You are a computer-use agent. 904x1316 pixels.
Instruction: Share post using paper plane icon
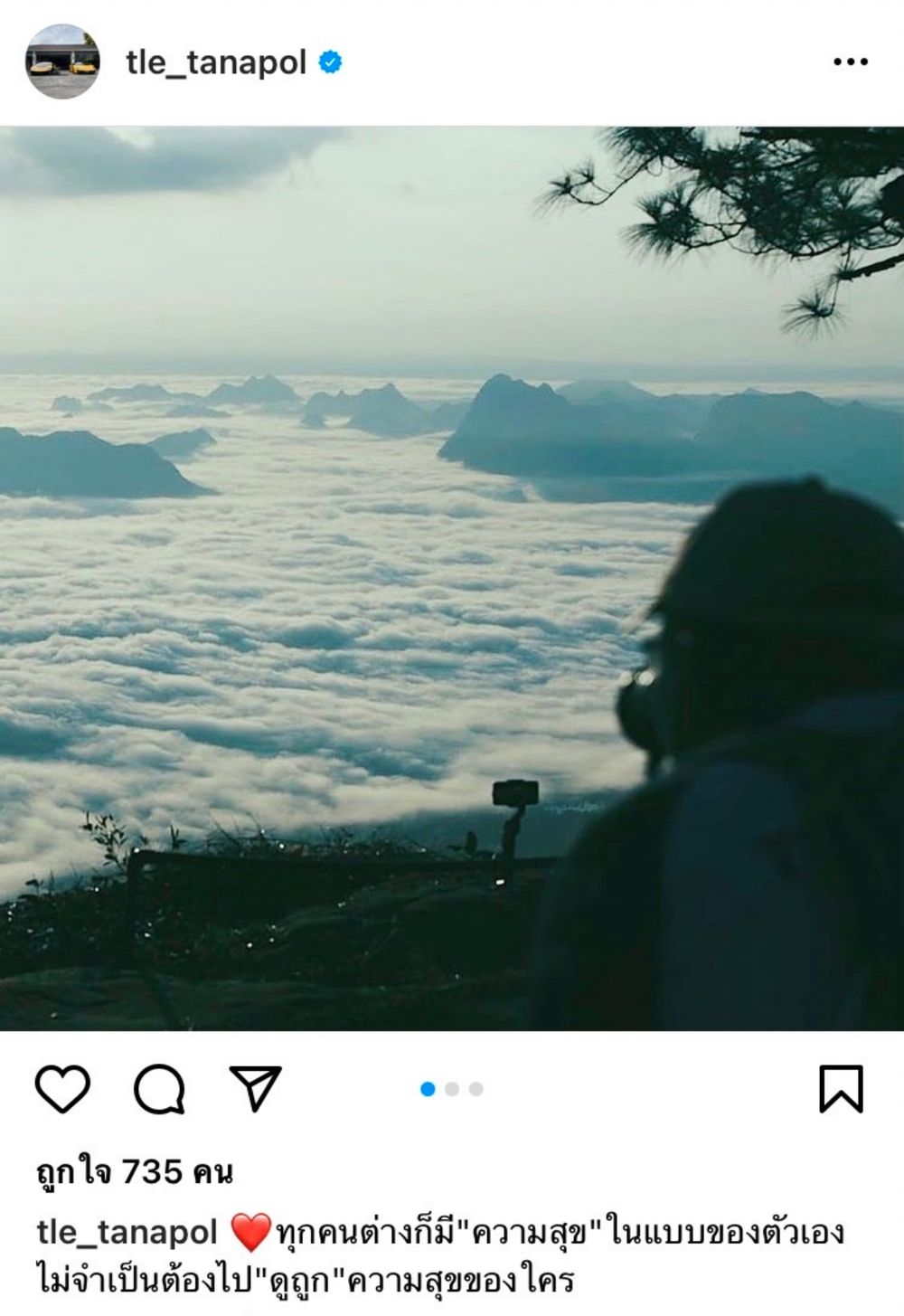point(256,1088)
